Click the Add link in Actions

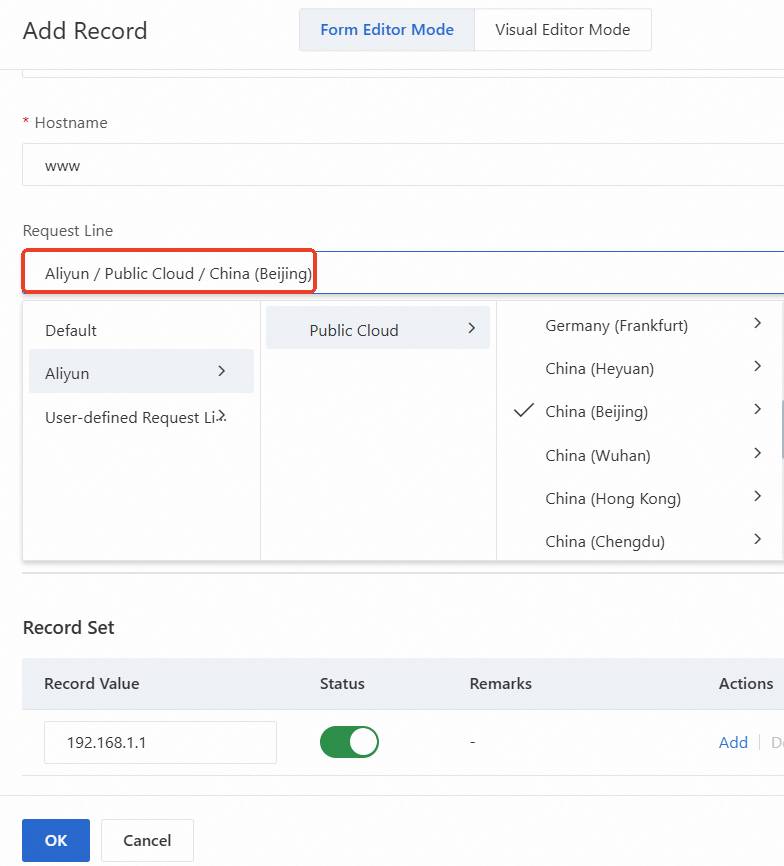(733, 742)
